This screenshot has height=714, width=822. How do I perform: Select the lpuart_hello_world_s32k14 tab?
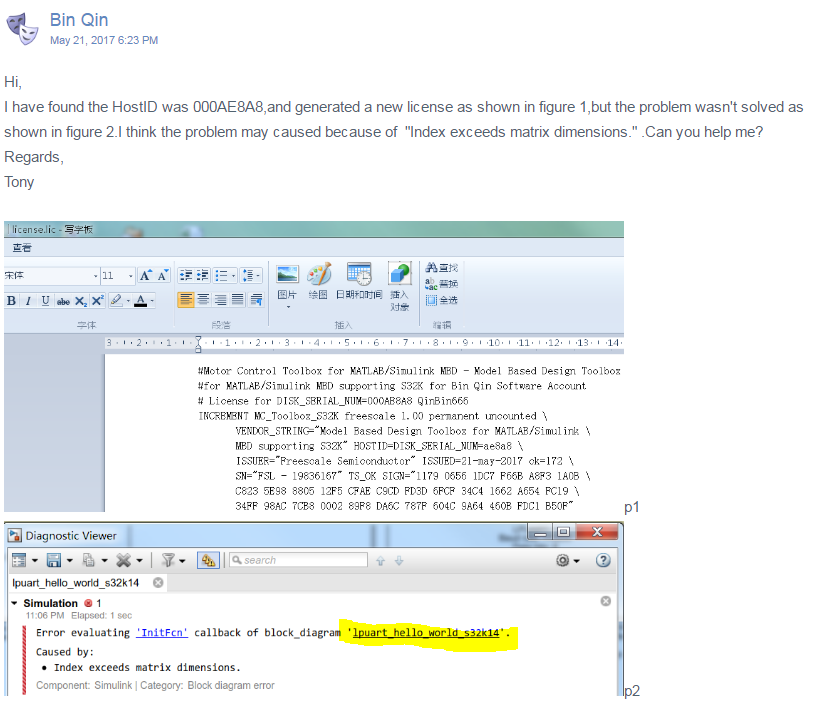point(76,582)
